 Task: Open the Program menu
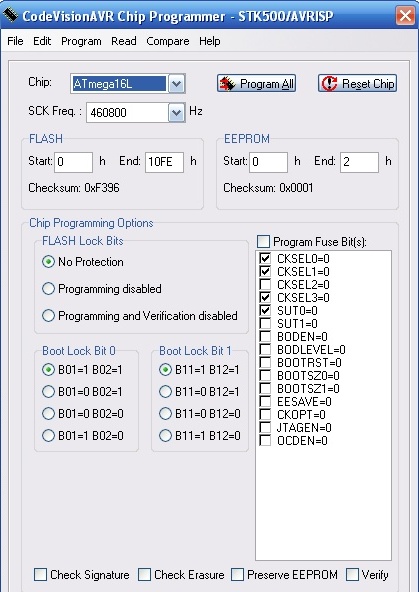81,41
